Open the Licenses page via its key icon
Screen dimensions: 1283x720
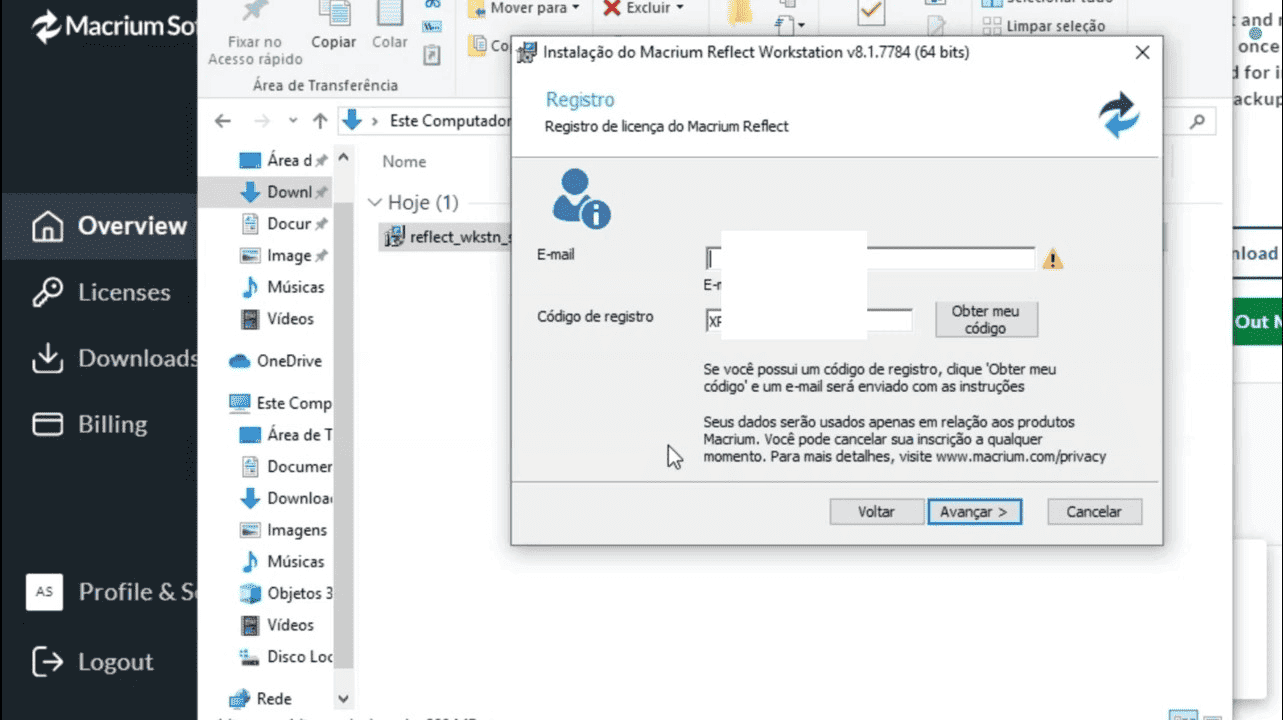pos(48,292)
